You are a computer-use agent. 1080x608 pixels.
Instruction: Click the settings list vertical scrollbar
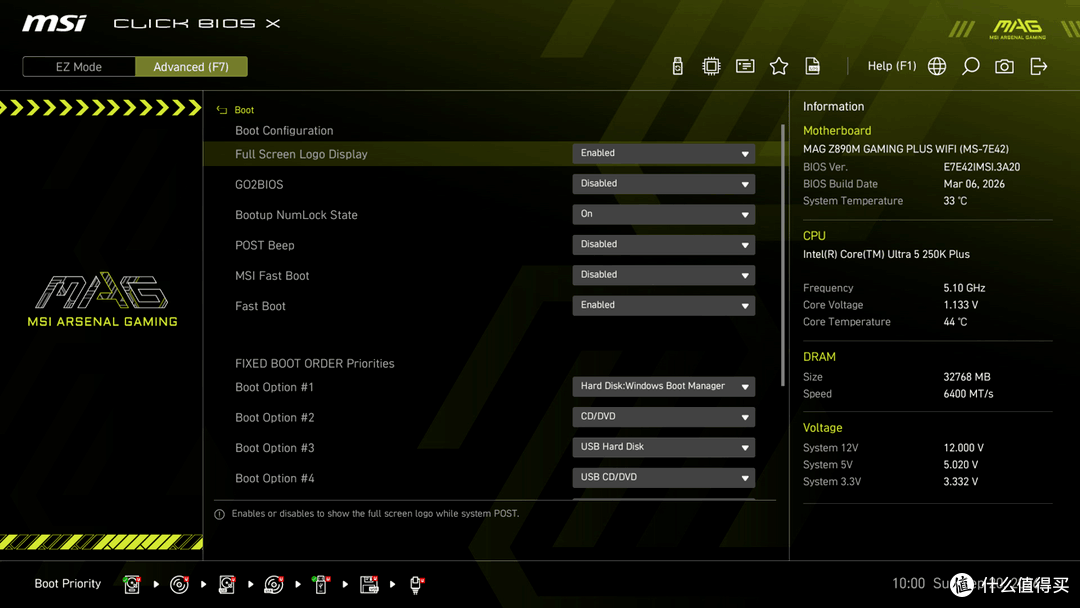point(782,255)
